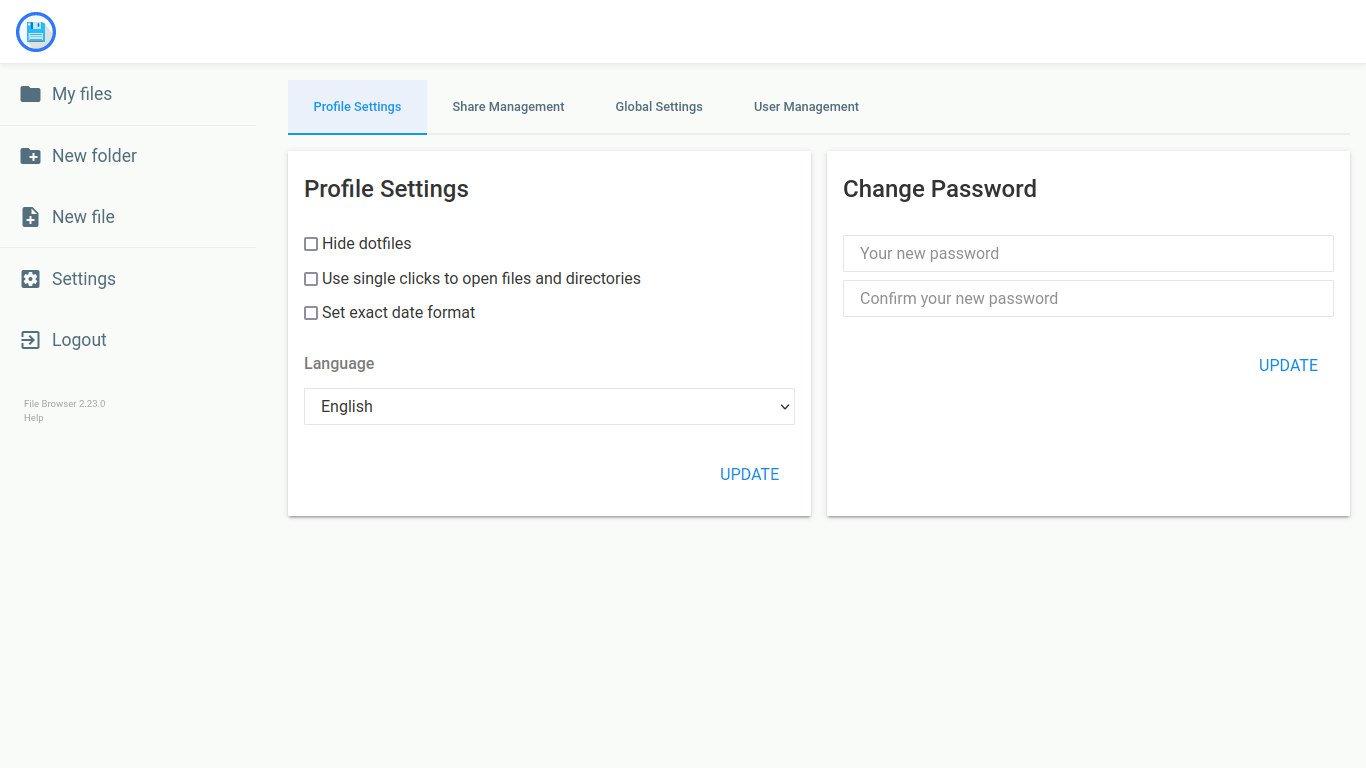Go to the User Management tab
The width and height of the screenshot is (1366, 768).
point(806,107)
